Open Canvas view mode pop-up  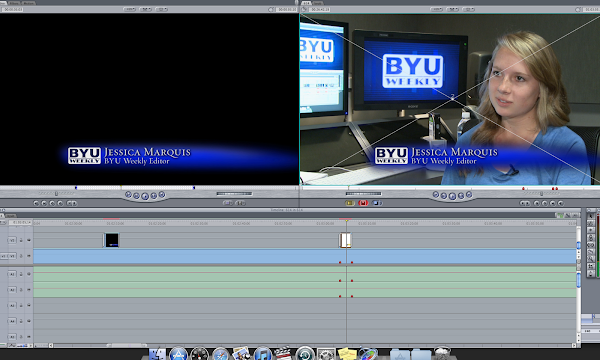pyautogui.click(x=453, y=9)
